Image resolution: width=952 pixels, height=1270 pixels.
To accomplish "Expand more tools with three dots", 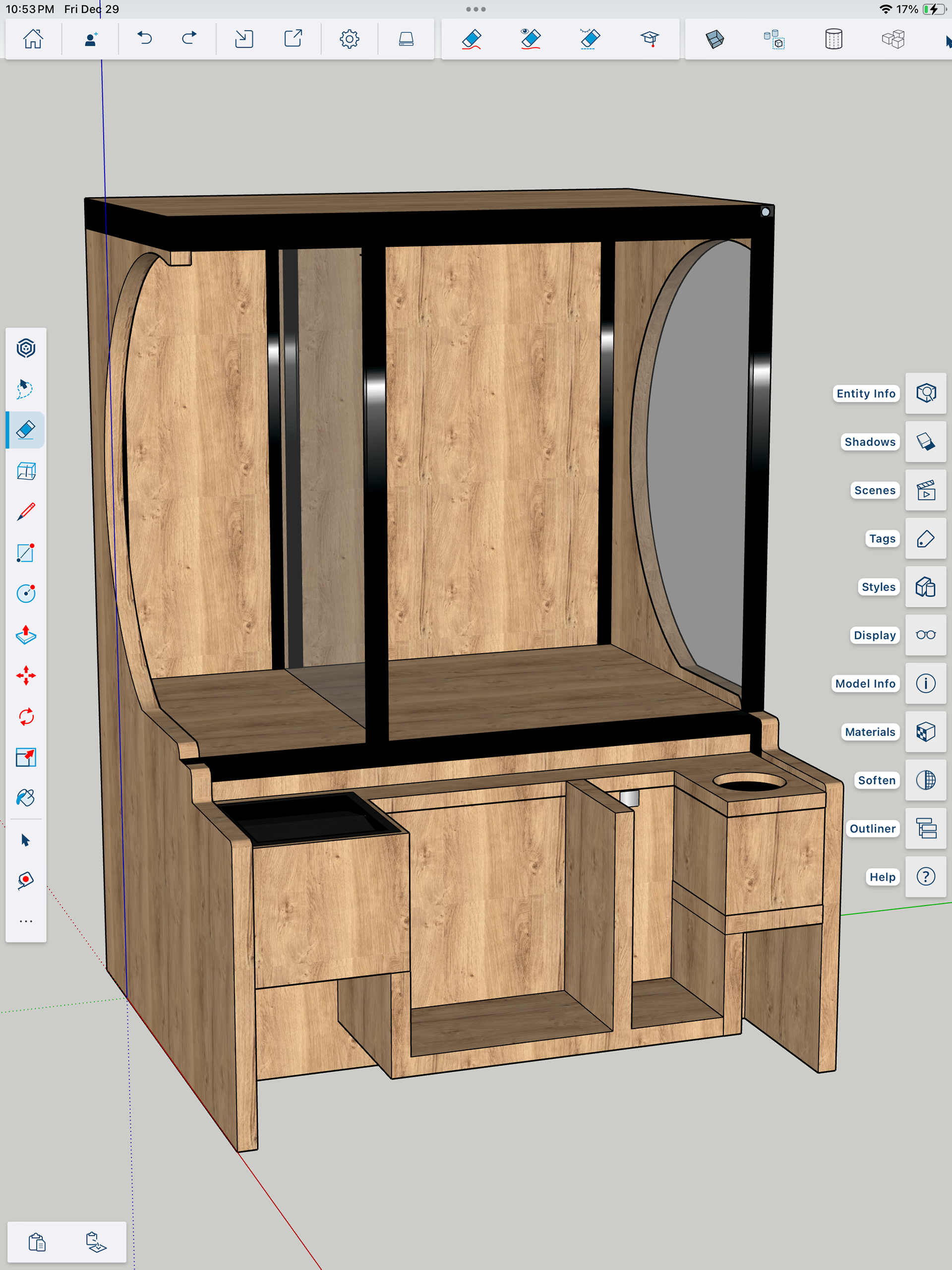I will 26,921.
